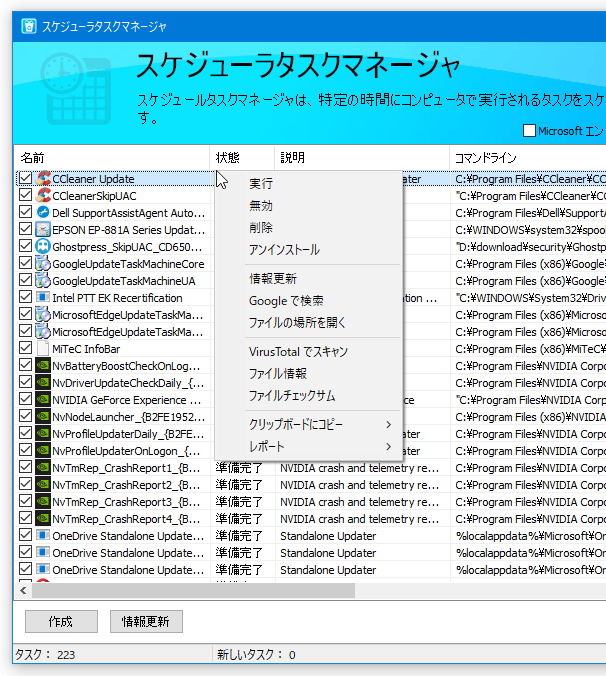Image resolution: width=606 pixels, height=676 pixels.
Task: Click the app icon in the title bar
Action: pyautogui.click(x=28, y=26)
